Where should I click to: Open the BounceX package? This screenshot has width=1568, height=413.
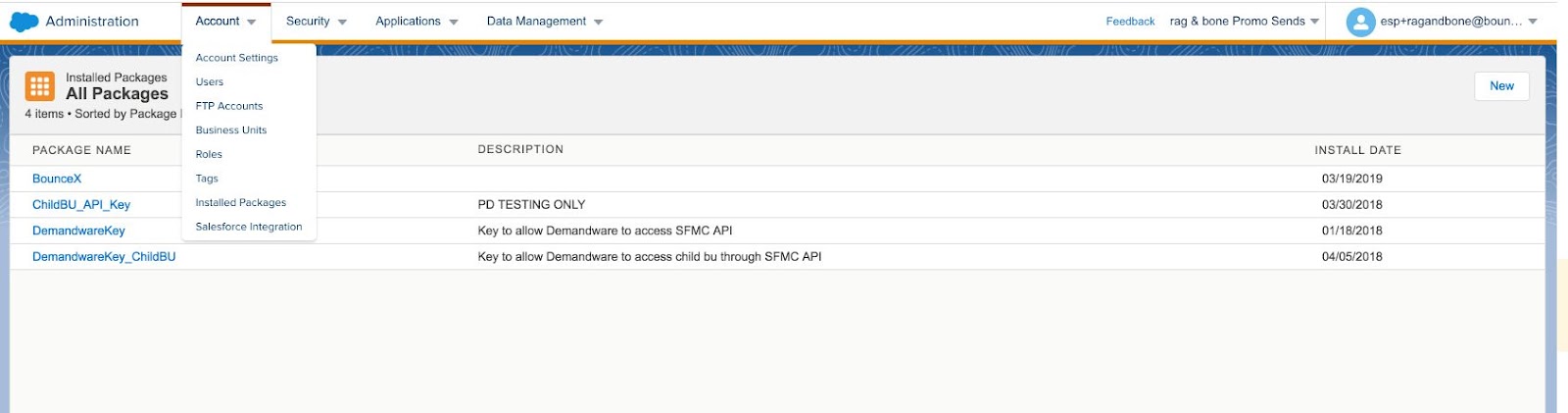pyautogui.click(x=57, y=179)
